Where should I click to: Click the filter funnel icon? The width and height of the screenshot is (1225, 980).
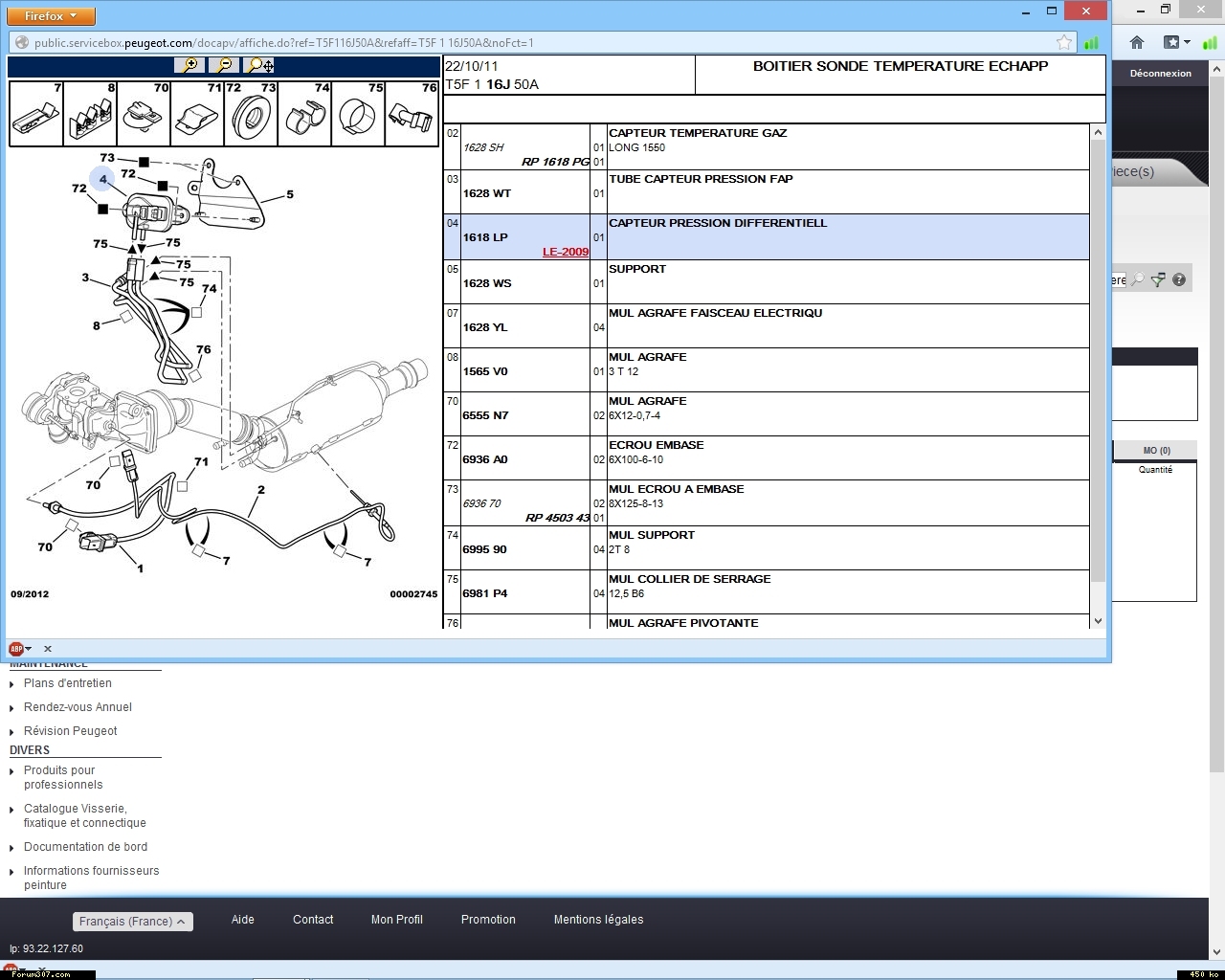[1158, 279]
